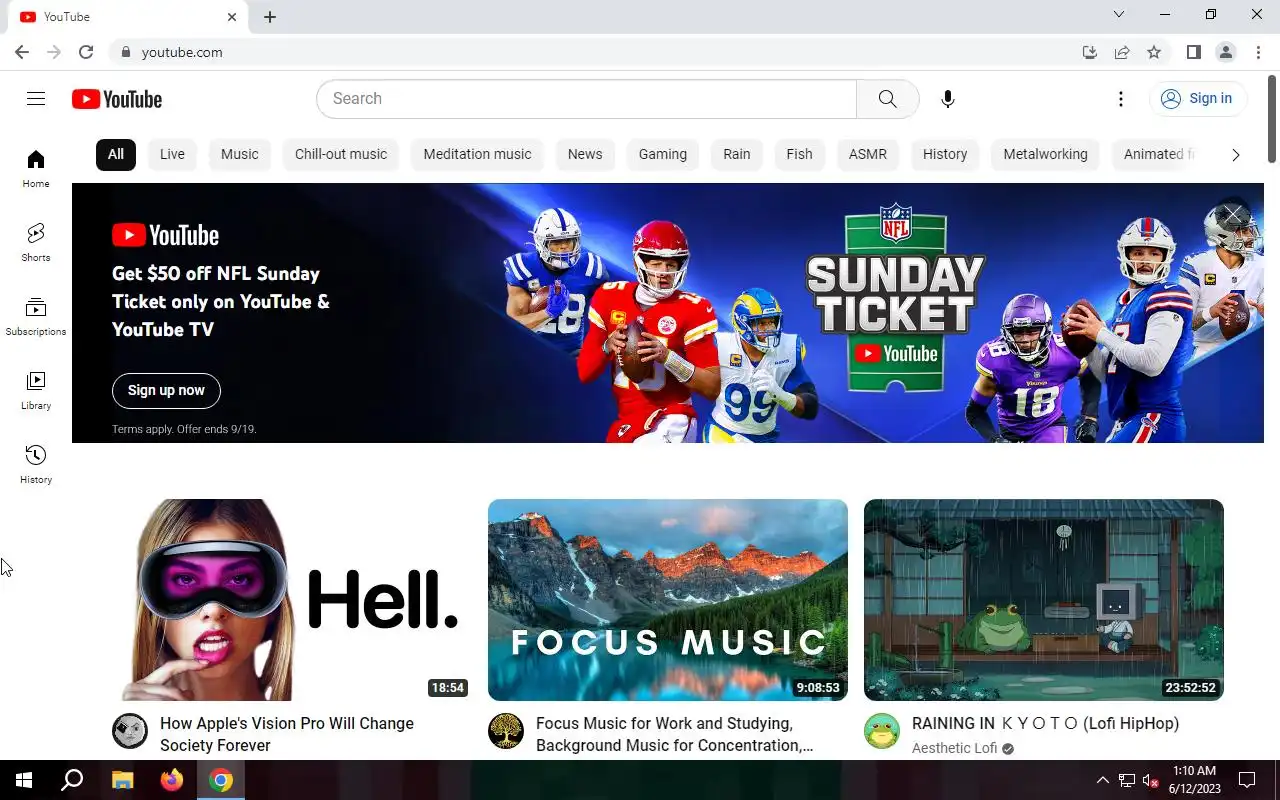Go forward with browser forward arrow

pos(54,52)
